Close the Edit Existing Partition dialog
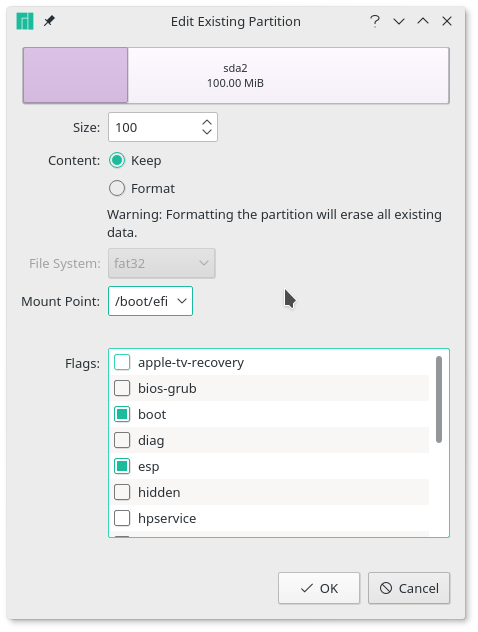This screenshot has width=478, height=632. pyautogui.click(x=447, y=21)
